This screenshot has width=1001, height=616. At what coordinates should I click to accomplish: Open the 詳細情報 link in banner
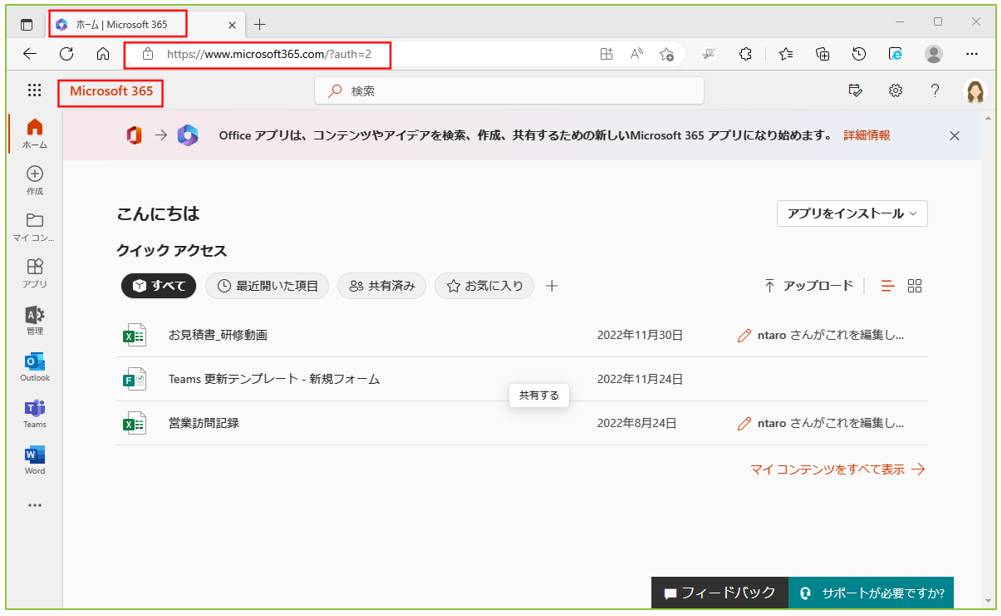tap(866, 135)
